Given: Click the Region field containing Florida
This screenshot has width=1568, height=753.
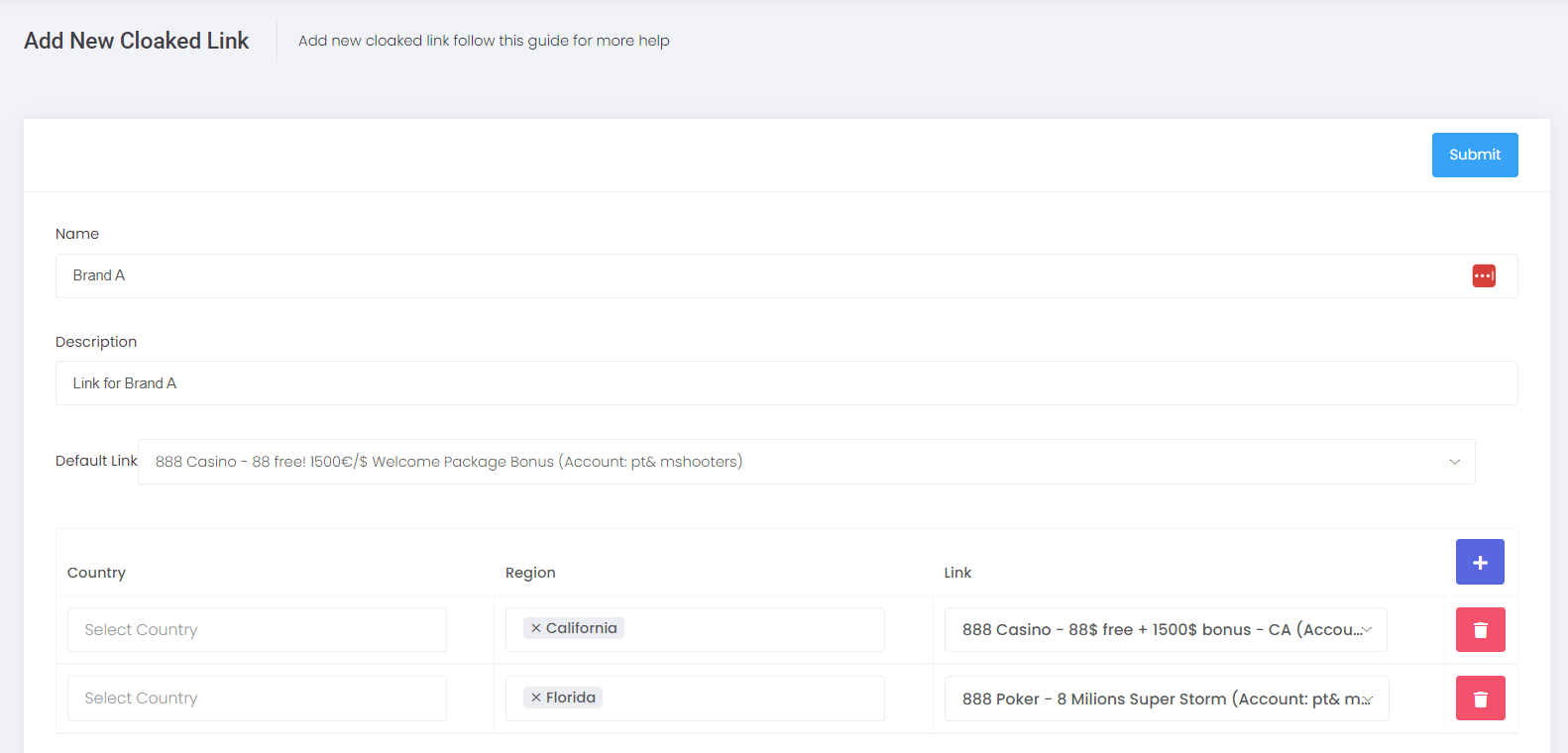Looking at the screenshot, I should click(x=695, y=699).
